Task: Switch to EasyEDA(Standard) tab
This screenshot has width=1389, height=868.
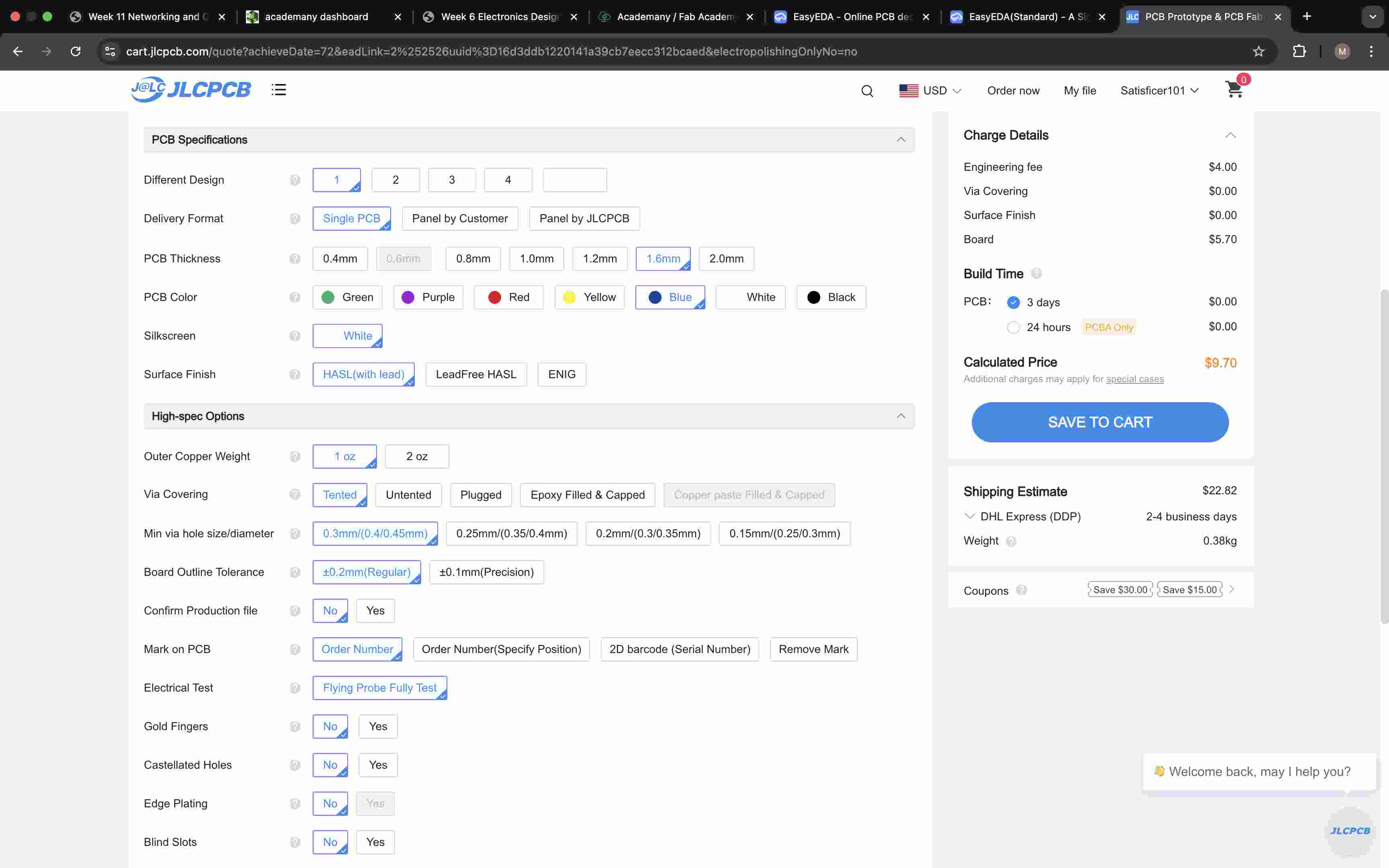Action: [x=1028, y=16]
